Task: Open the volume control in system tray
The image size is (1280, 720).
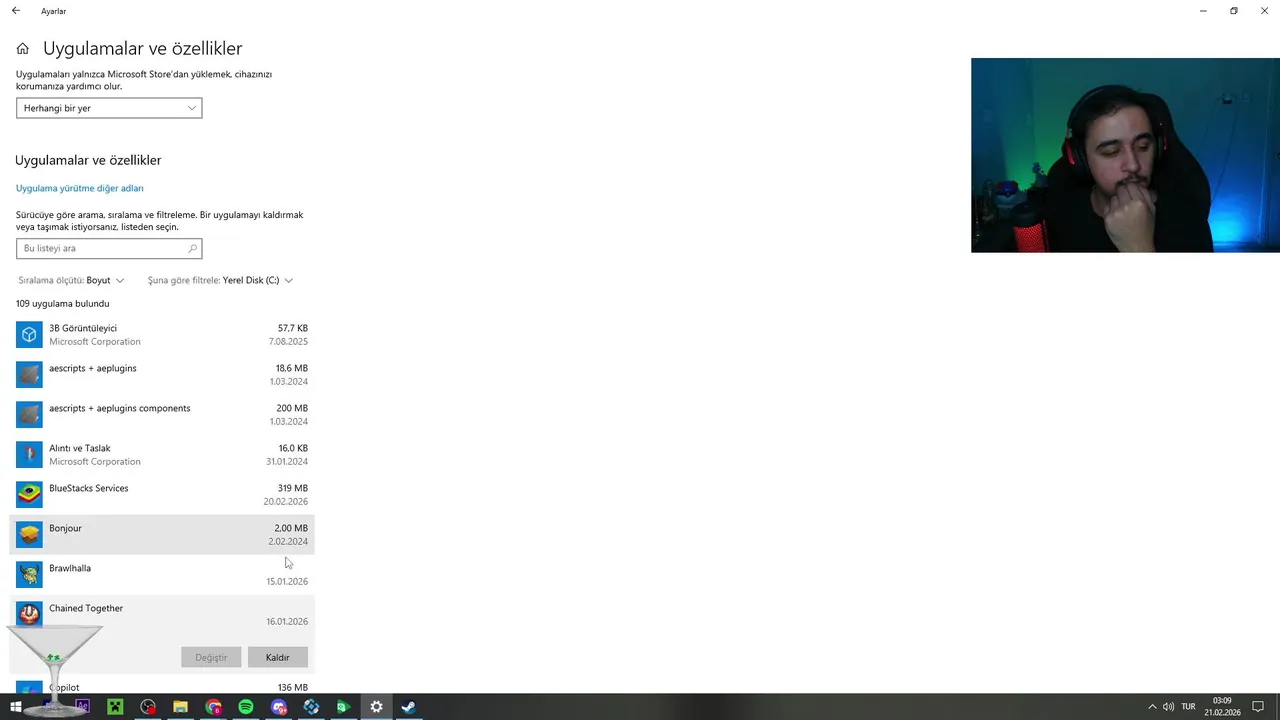Action: (x=1168, y=707)
